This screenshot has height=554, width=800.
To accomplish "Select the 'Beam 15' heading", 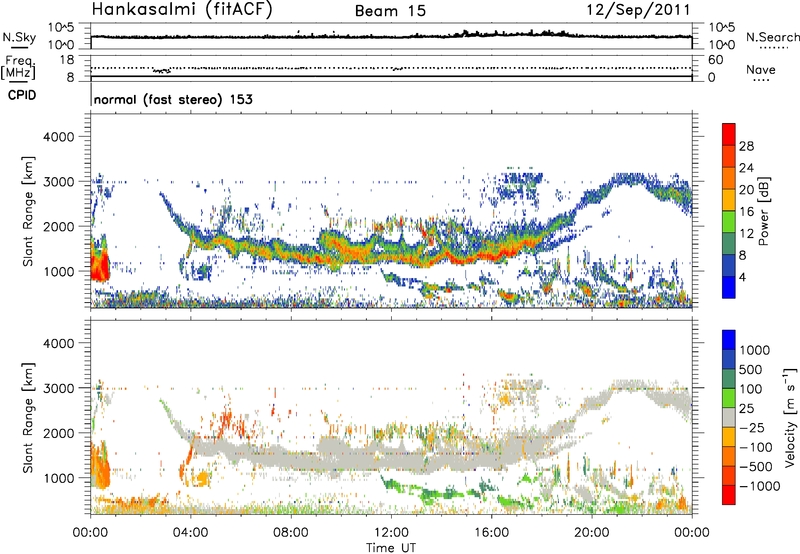I will (x=390, y=11).
